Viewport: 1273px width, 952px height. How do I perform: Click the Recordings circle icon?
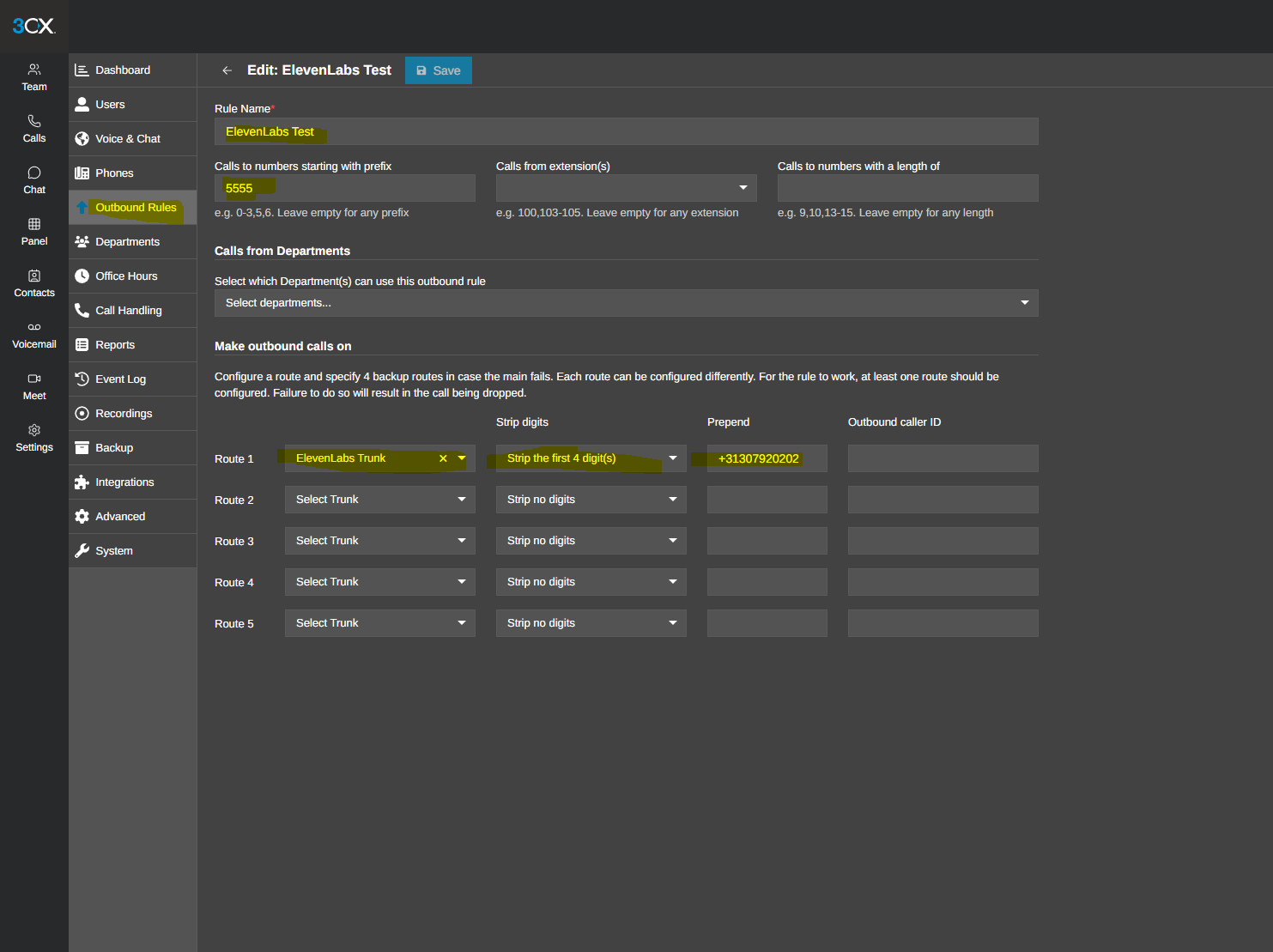coord(82,414)
